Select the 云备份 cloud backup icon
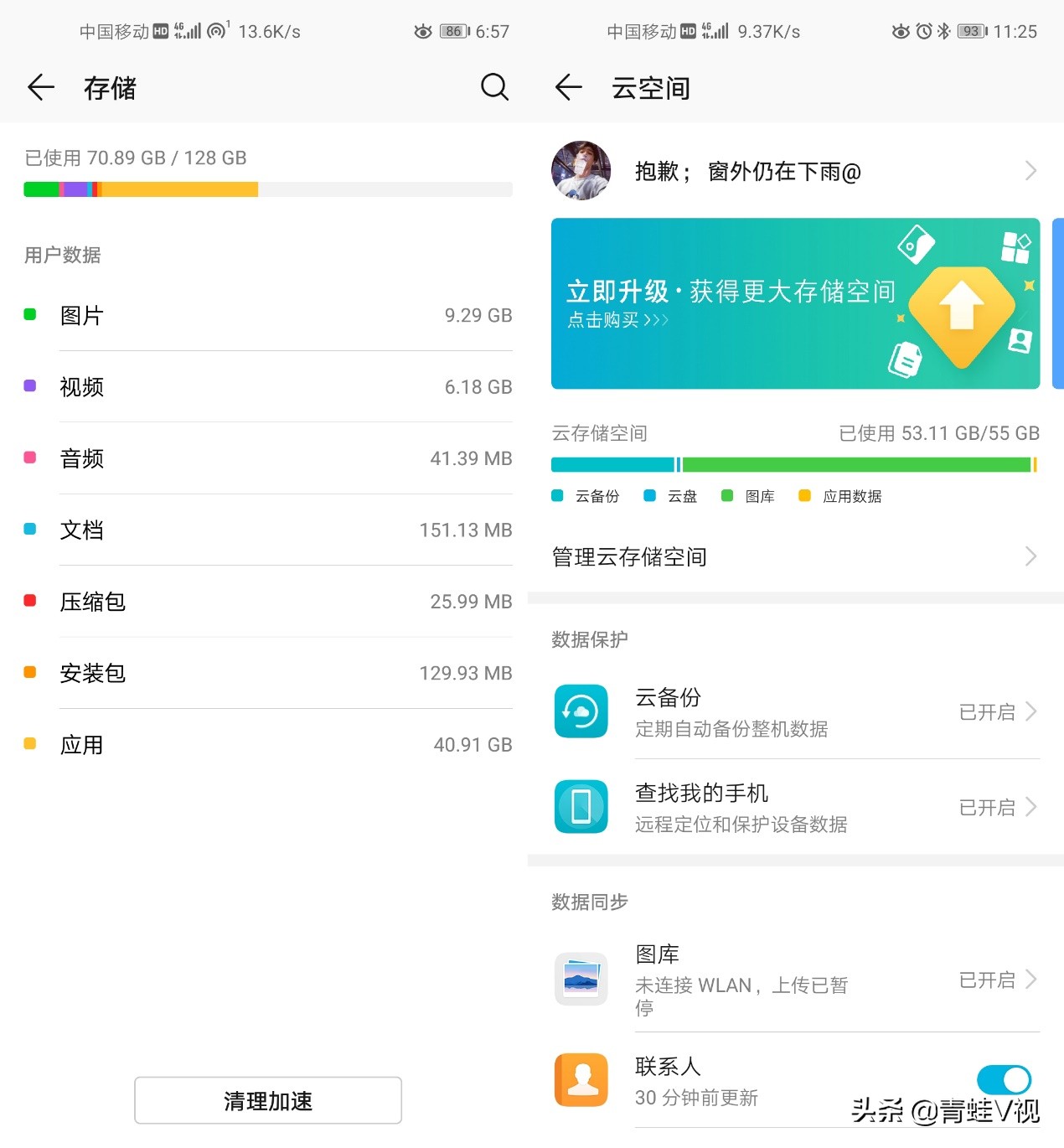The image size is (1064, 1148). click(581, 711)
